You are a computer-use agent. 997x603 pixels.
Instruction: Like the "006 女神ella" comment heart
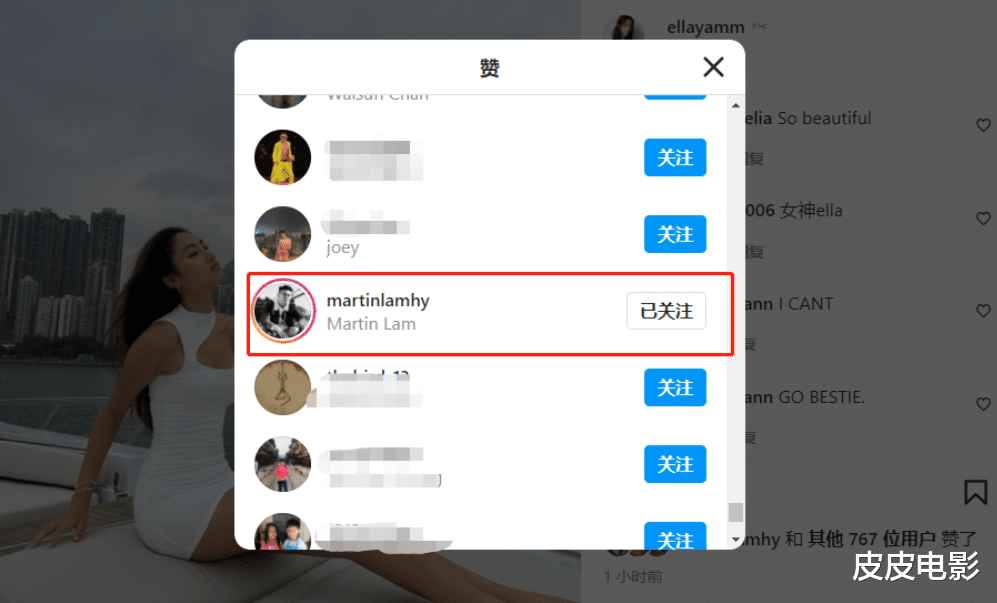point(983,218)
